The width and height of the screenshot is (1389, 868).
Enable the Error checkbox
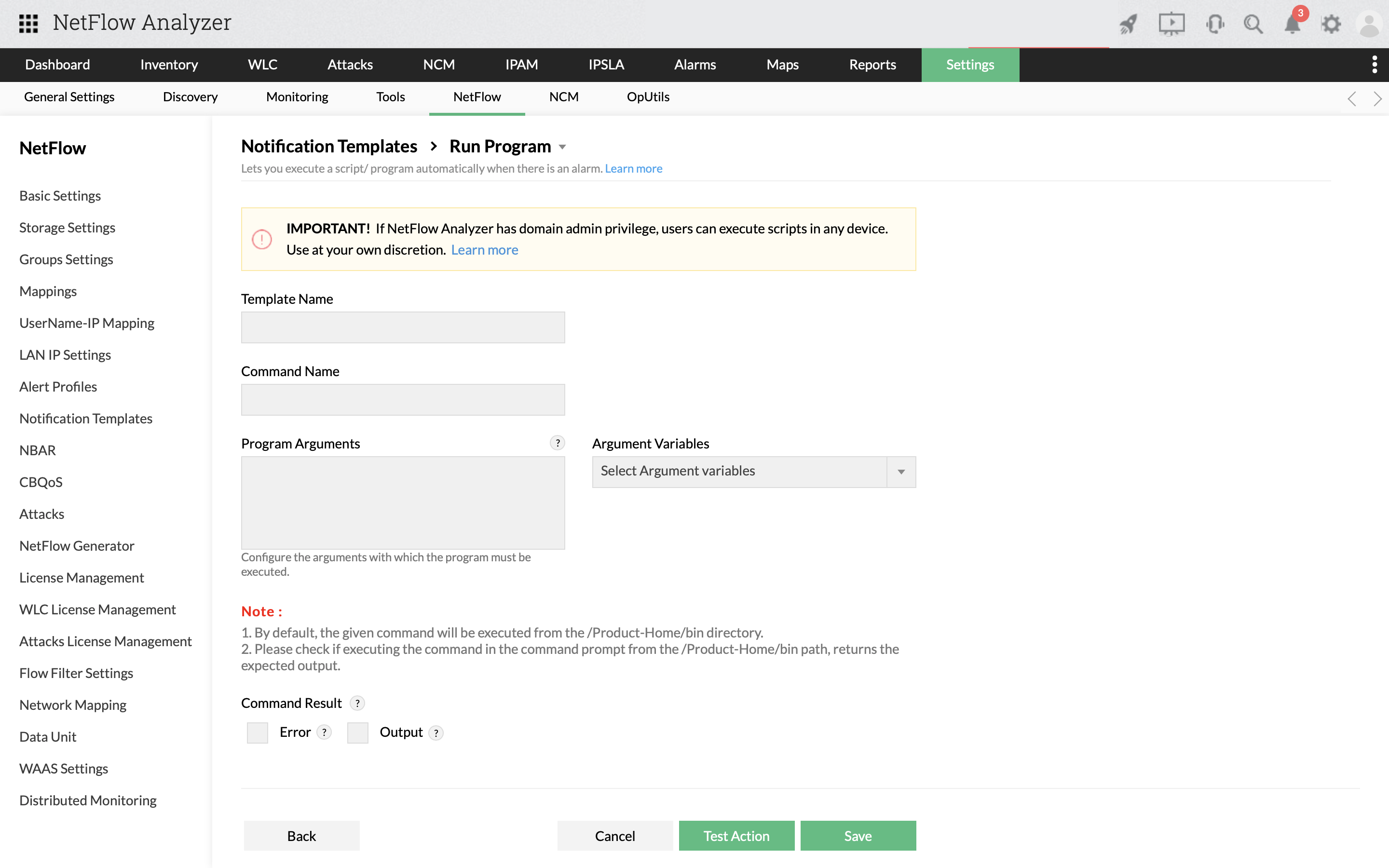click(257, 732)
